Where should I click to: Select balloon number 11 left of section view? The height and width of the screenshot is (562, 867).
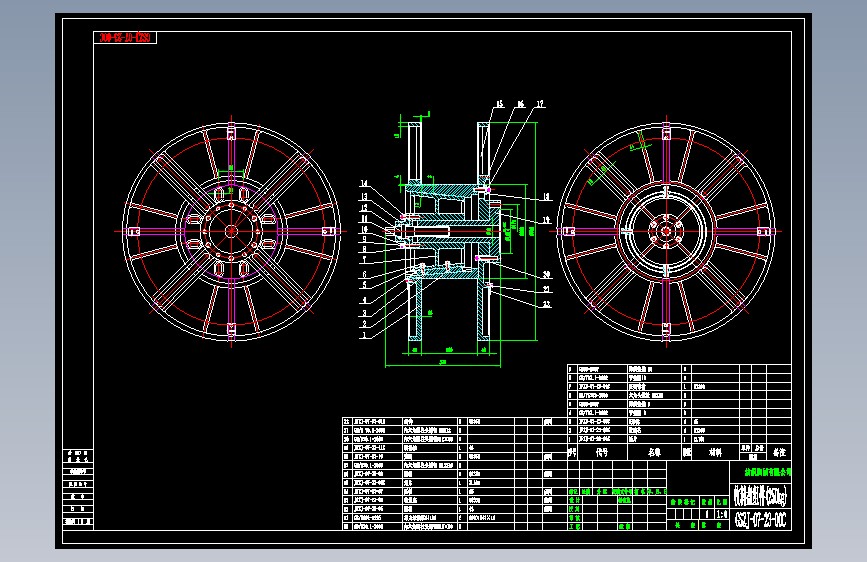tap(364, 218)
